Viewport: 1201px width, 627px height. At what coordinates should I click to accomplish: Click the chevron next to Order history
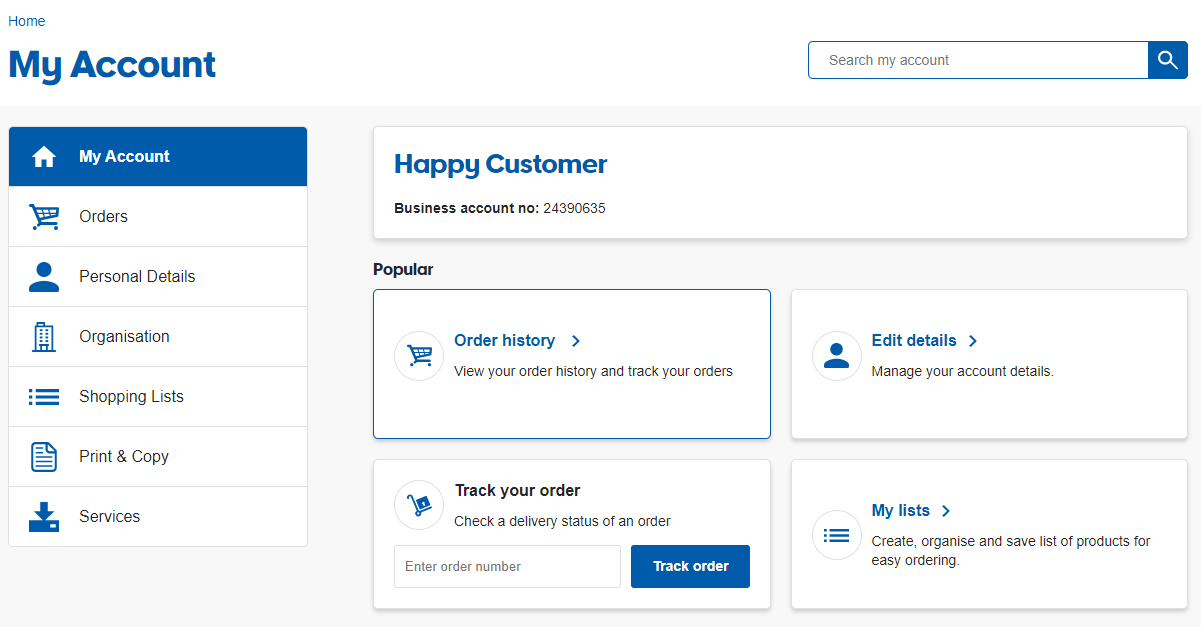(576, 341)
